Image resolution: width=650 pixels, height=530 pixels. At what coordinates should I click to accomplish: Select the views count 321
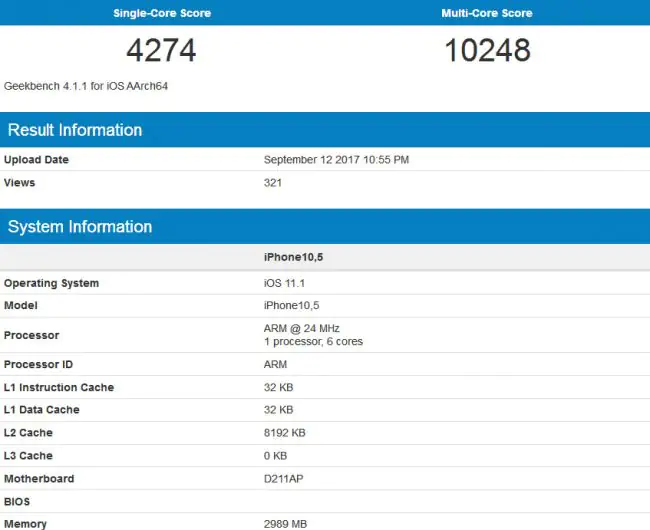(x=273, y=183)
